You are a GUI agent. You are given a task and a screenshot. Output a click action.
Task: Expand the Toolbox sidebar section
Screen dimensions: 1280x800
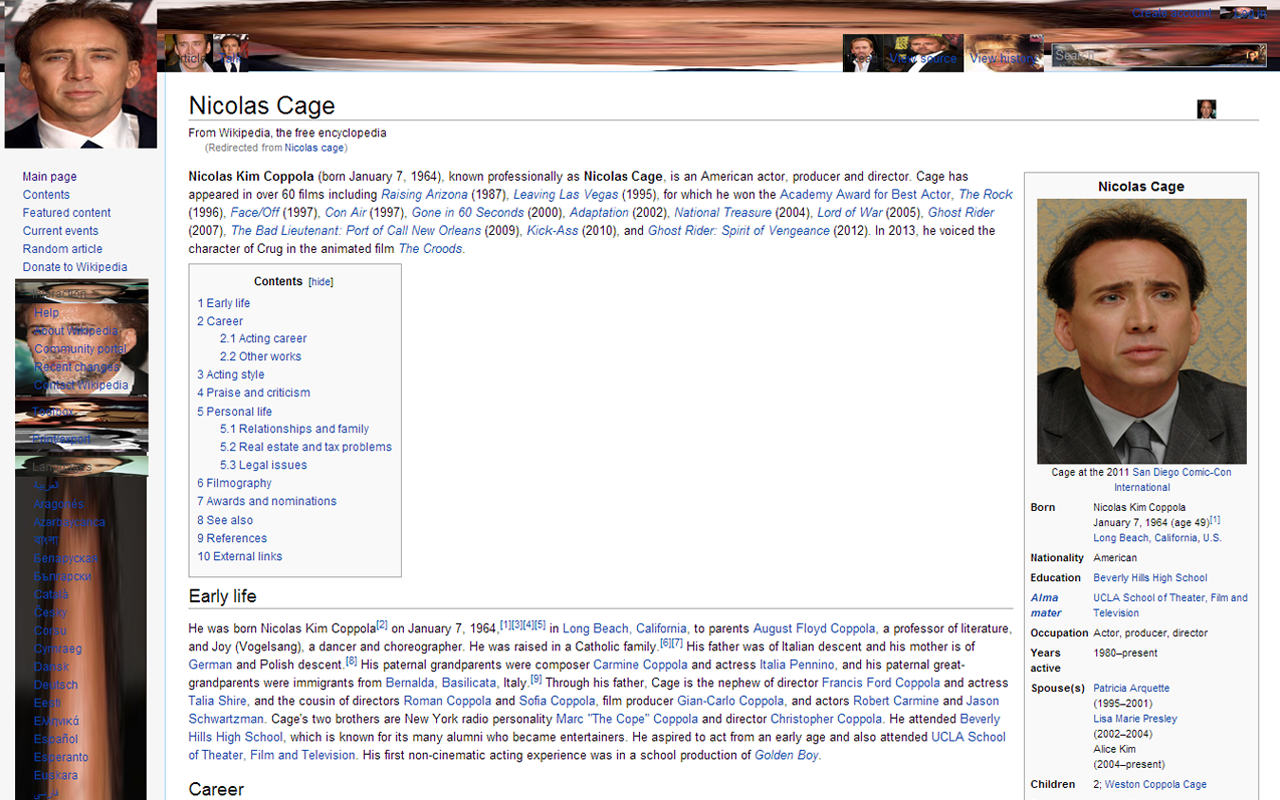pos(52,412)
